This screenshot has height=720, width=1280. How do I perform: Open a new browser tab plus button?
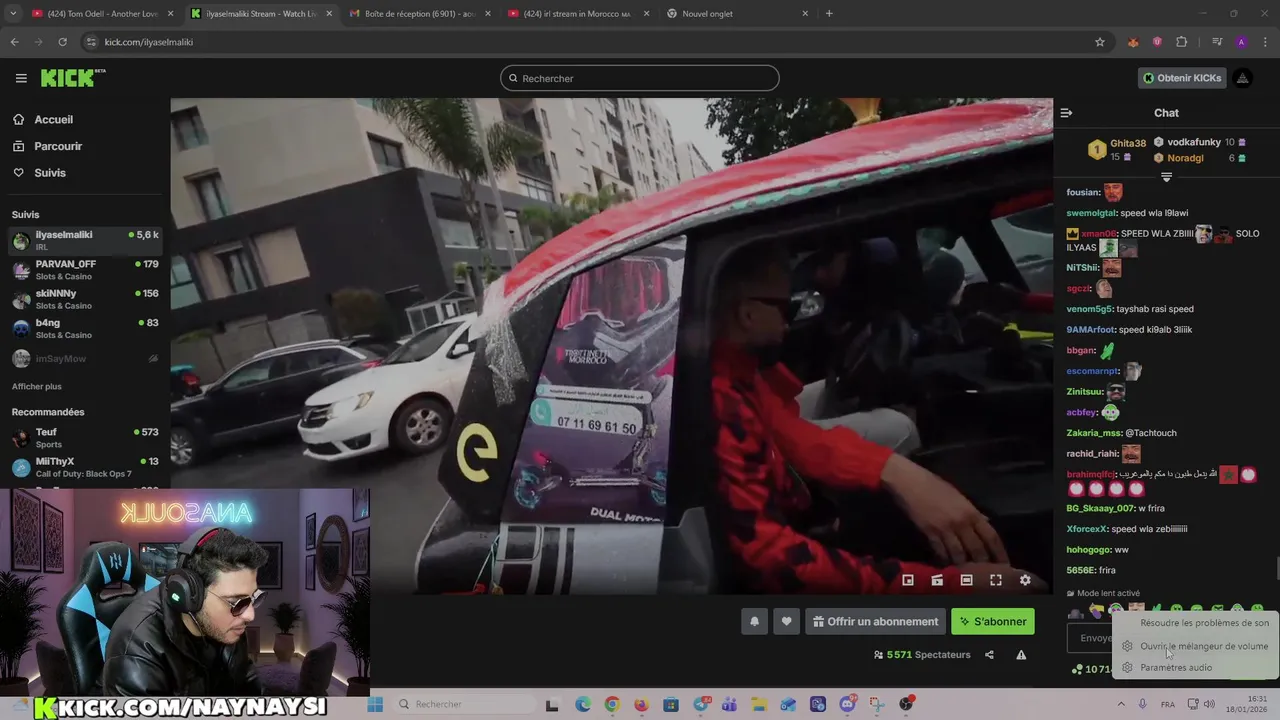[829, 14]
